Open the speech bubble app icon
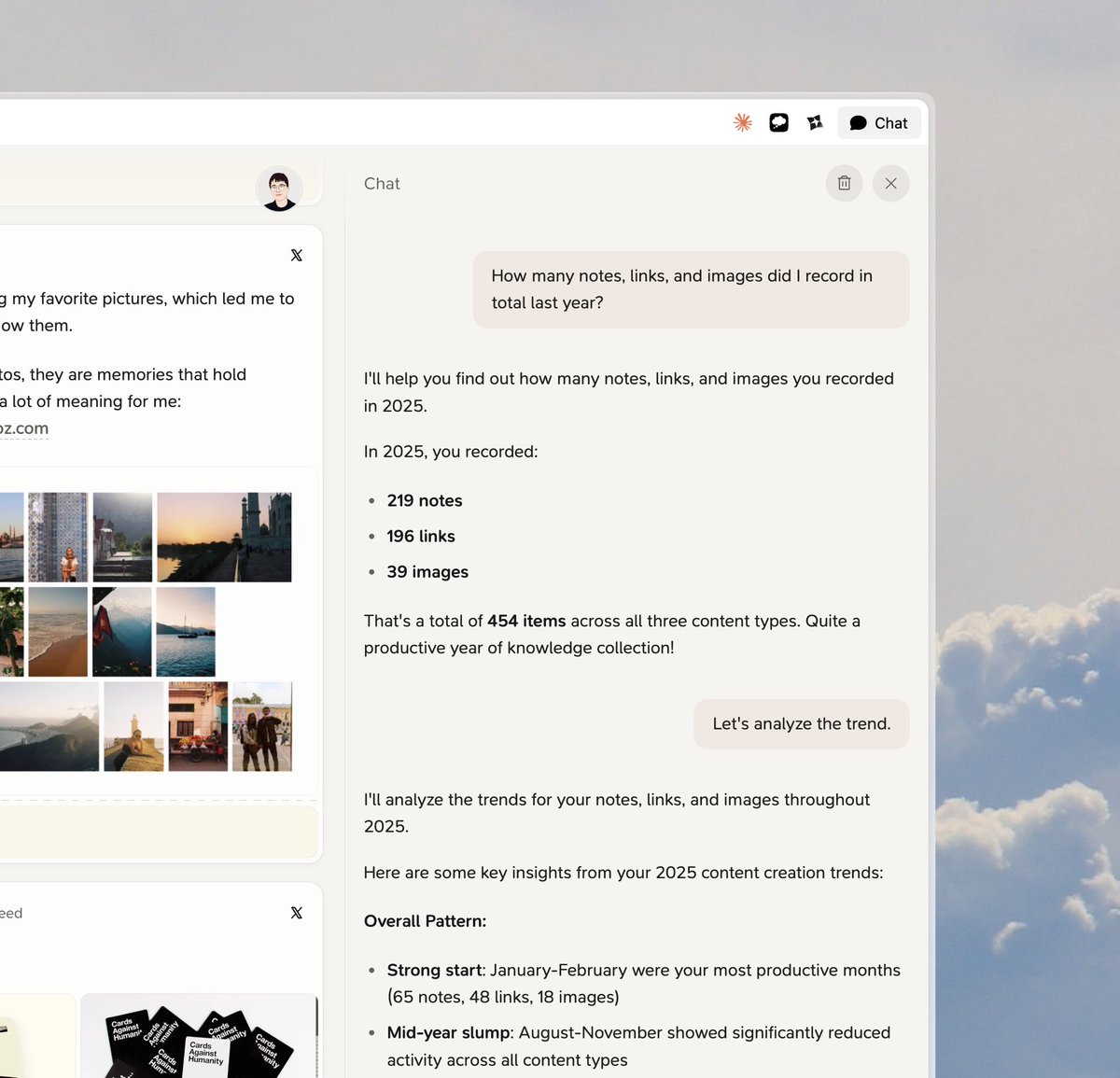Image resolution: width=1120 pixels, height=1078 pixels. point(779,122)
